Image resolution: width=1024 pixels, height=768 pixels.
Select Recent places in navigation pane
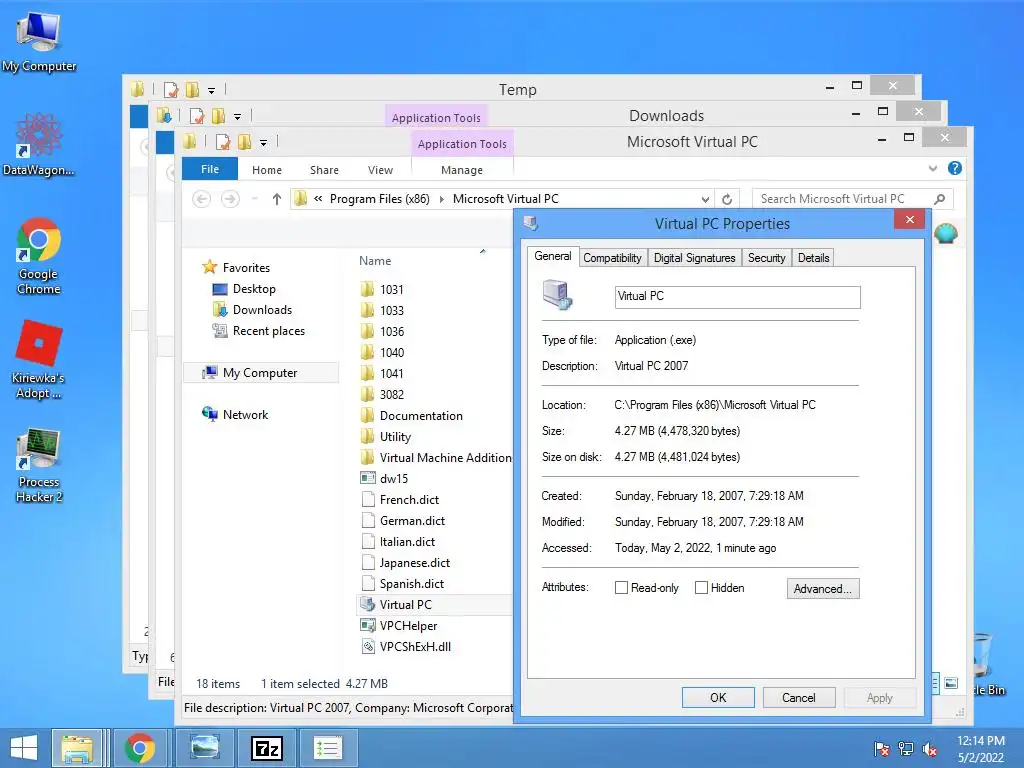[x=268, y=331]
